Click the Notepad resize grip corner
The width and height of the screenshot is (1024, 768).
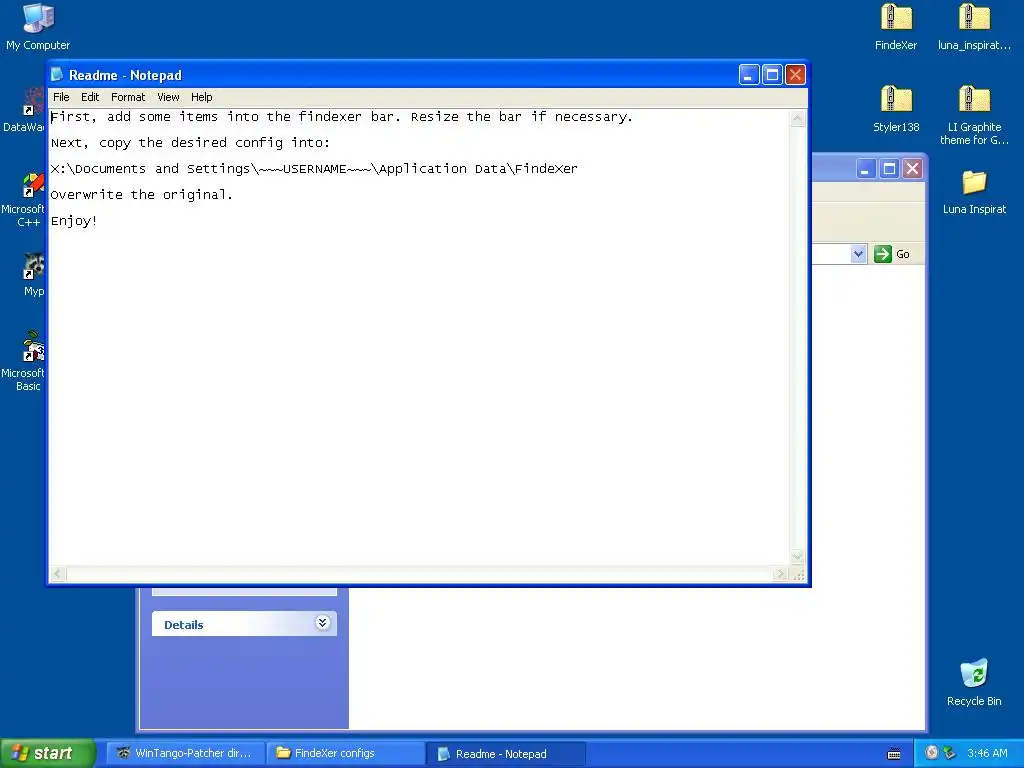799,575
